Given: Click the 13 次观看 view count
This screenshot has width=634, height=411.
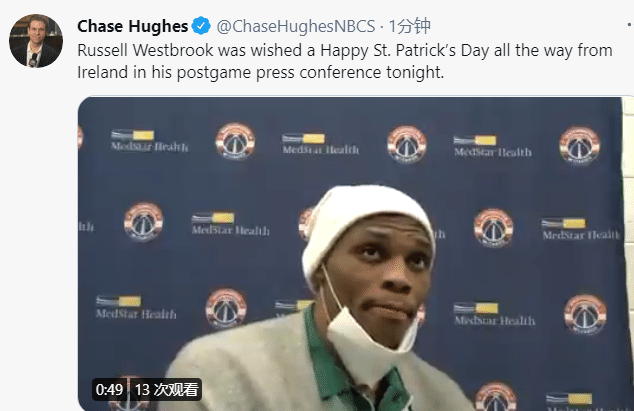Looking at the screenshot, I should click(x=166, y=390).
